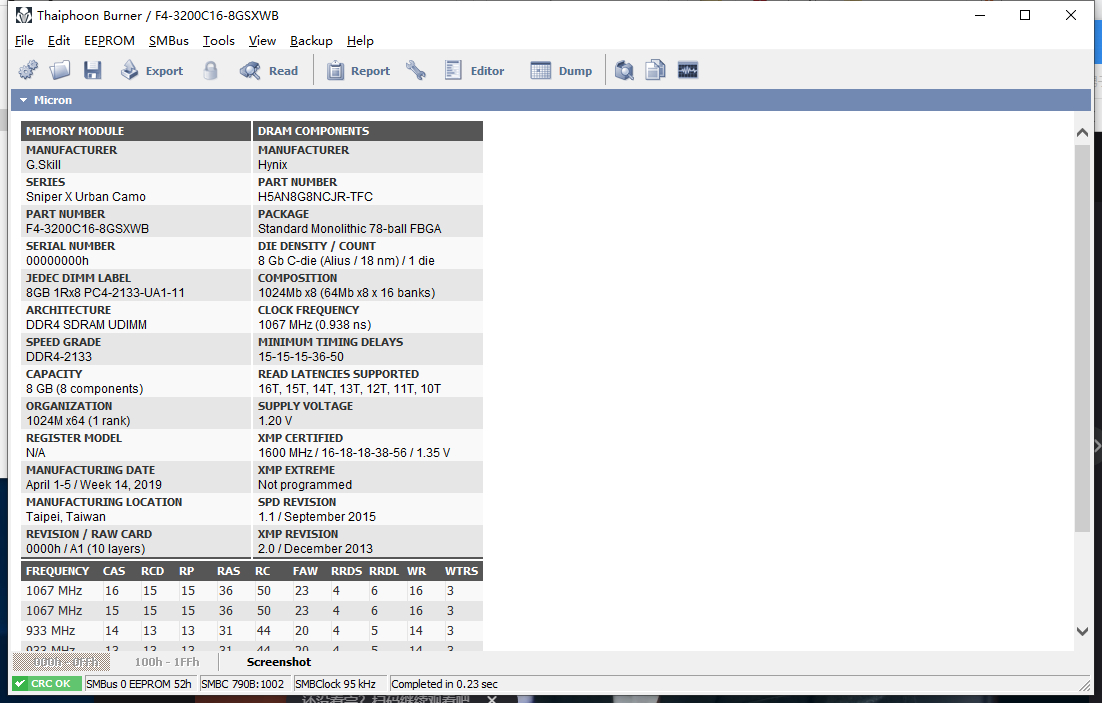This screenshot has width=1102, height=703.
Task: Click the Thaiphoon Burner app icon in title bar
Action: [x=23, y=15]
